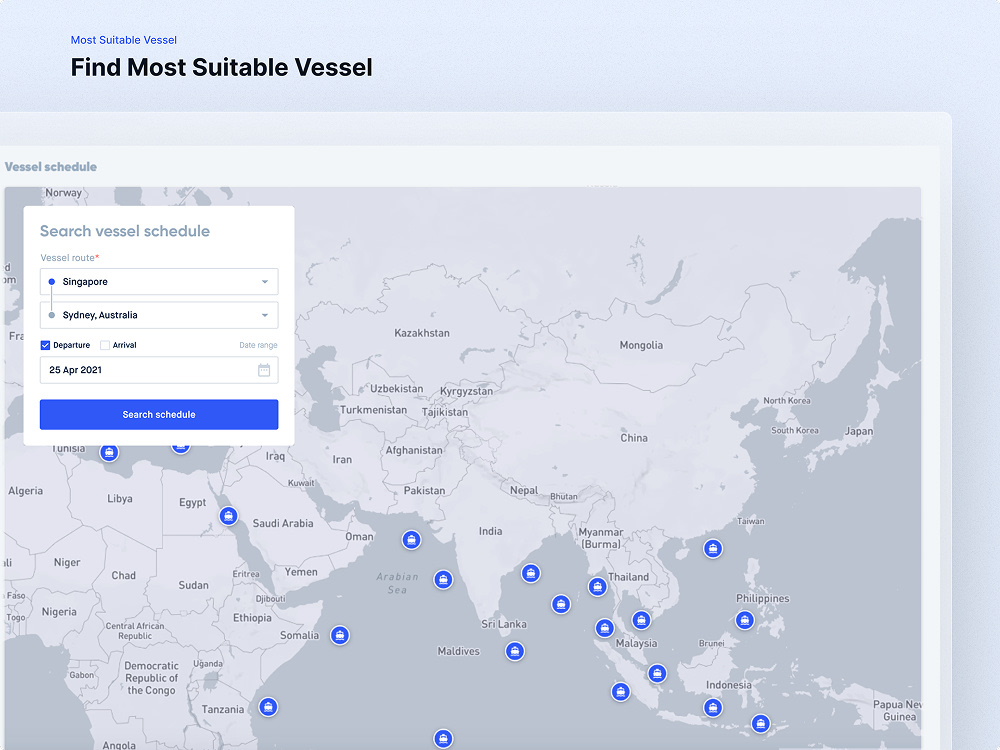Click vessel marker off Tanzania coast
The image size is (1000, 750).
(268, 707)
